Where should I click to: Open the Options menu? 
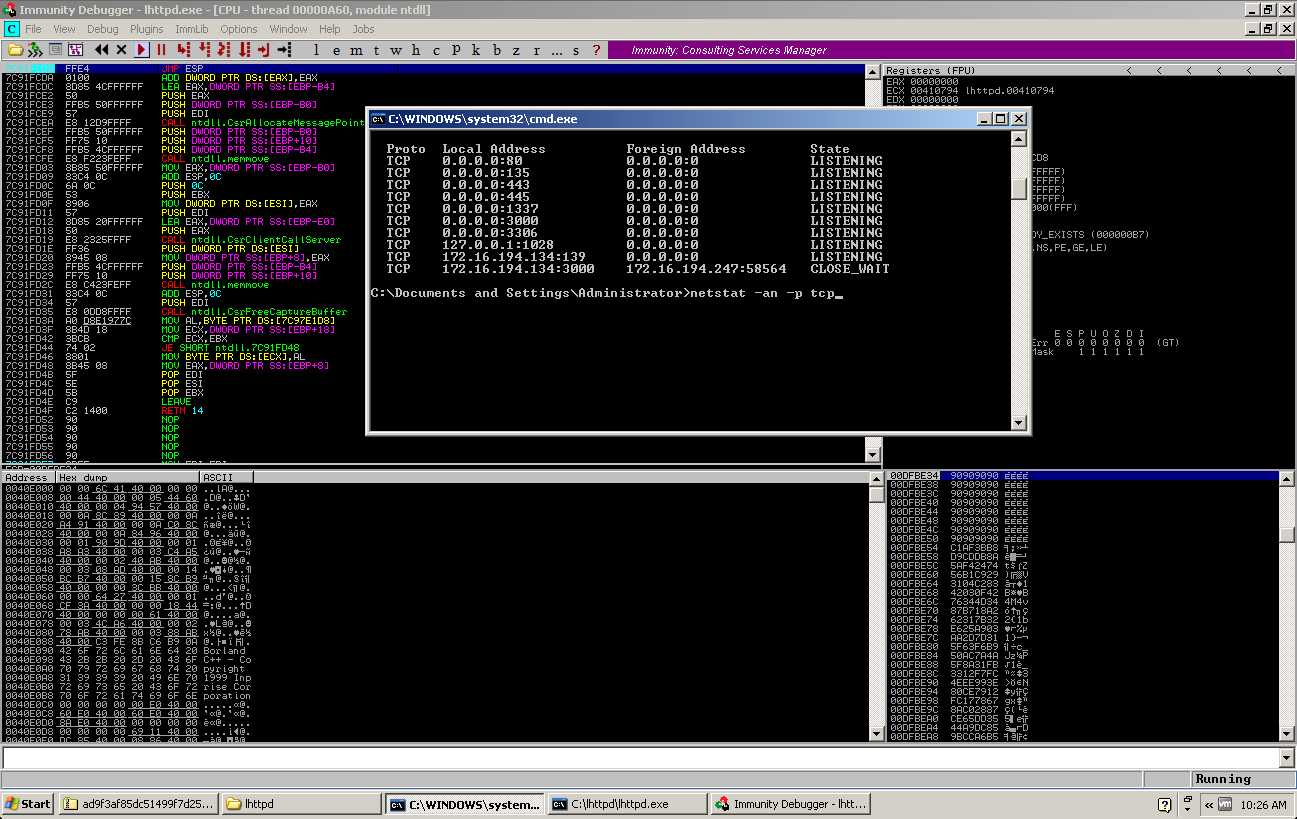(x=239, y=29)
